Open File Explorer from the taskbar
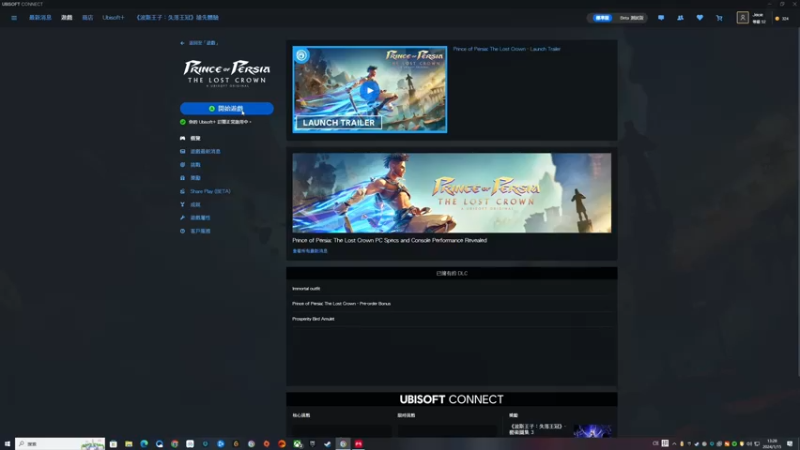This screenshot has width=800, height=450. [x=129, y=444]
